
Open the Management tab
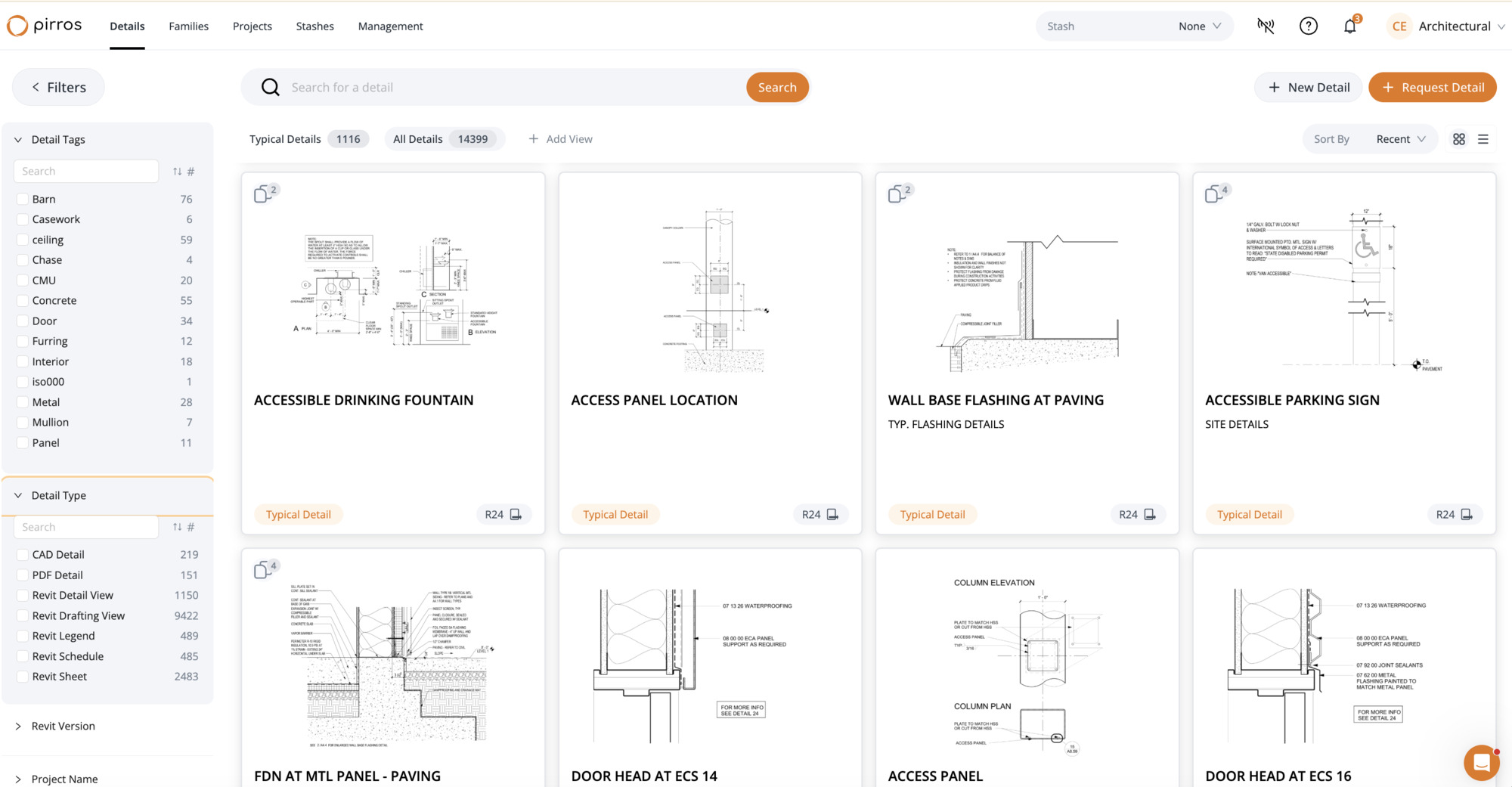point(390,26)
